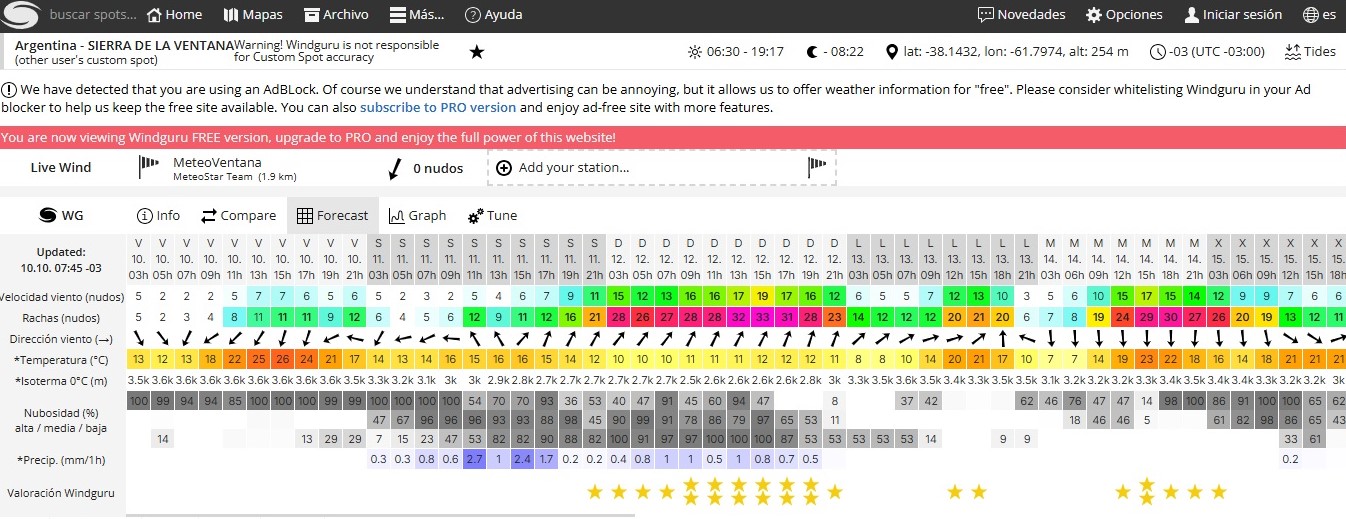Switch to the Graph tab

pyautogui.click(x=417, y=215)
